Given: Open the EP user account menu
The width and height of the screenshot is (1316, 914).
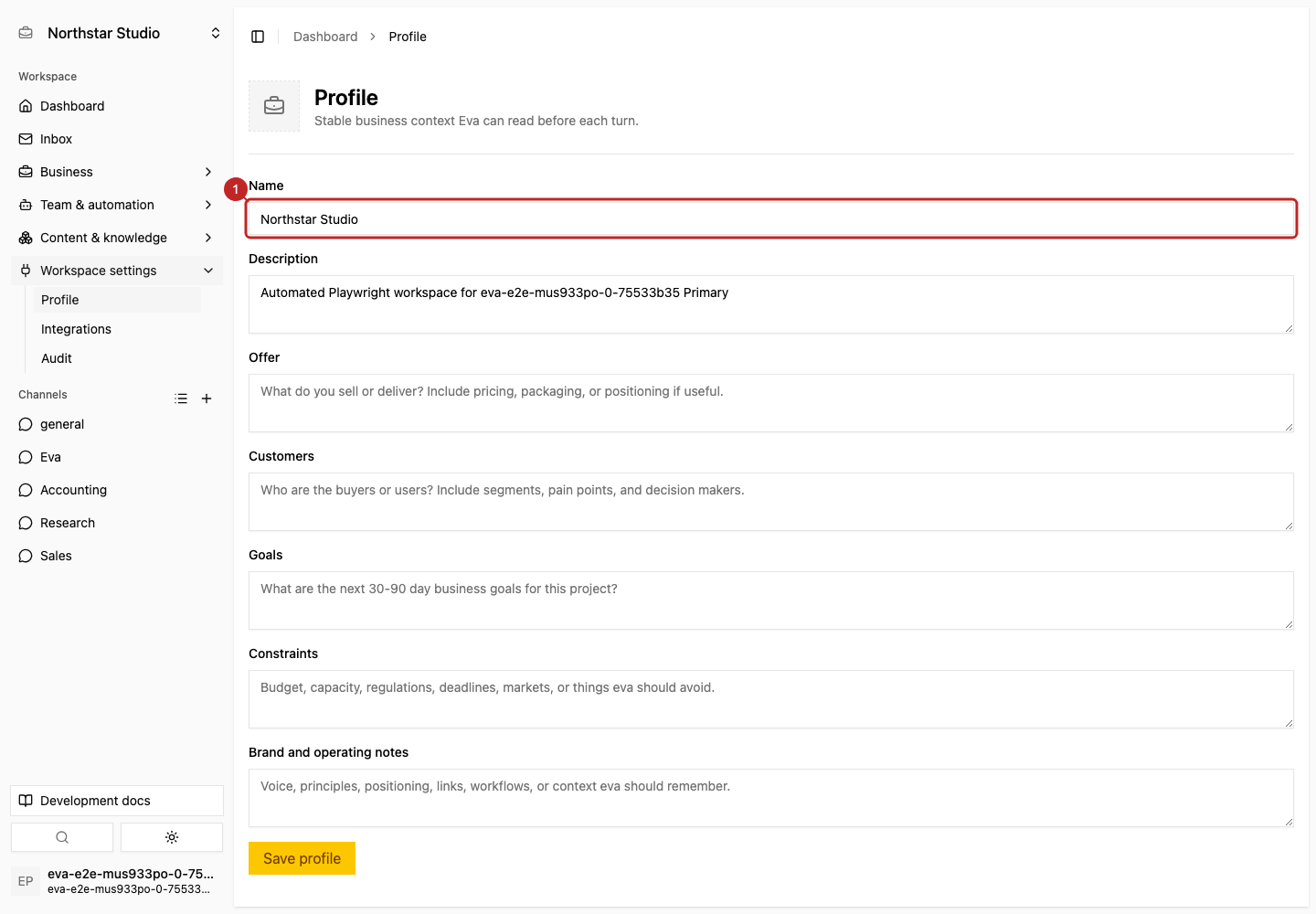Looking at the screenshot, I should tap(117, 881).
